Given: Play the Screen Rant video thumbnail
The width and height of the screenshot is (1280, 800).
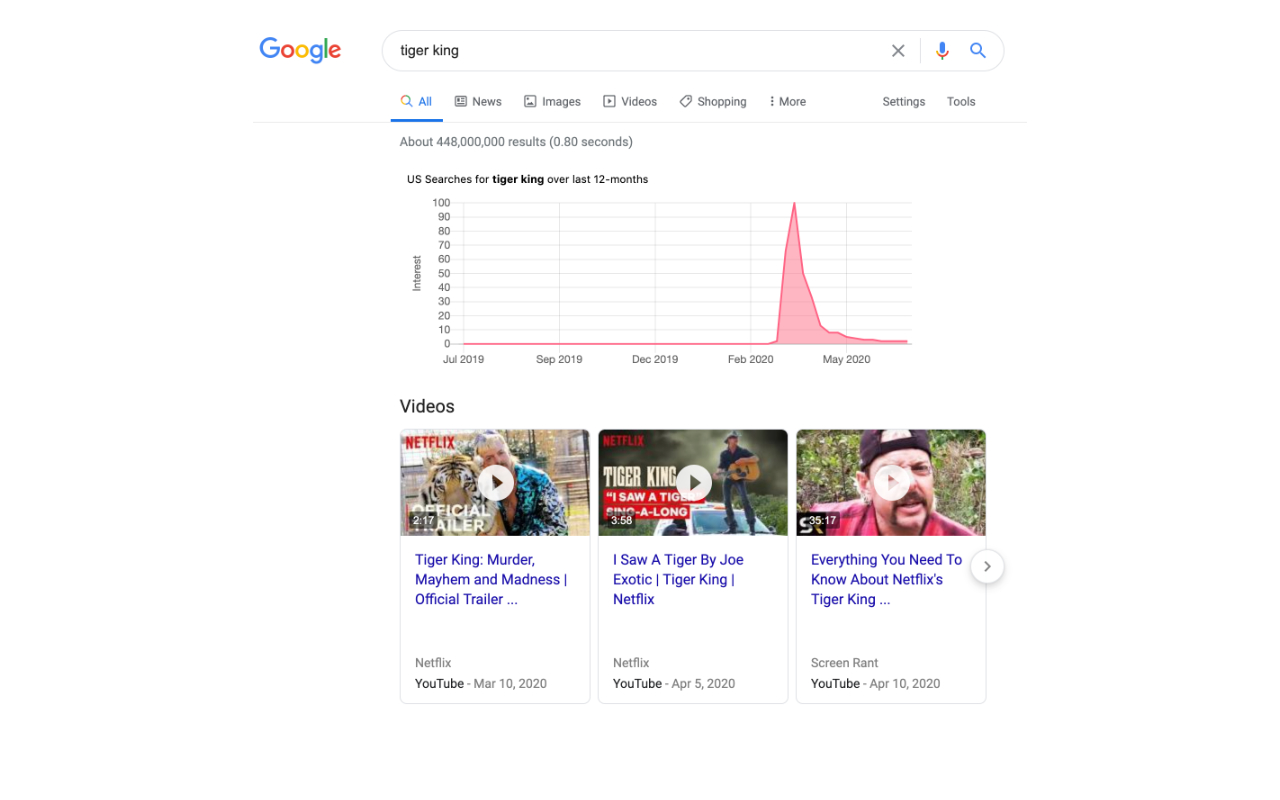Looking at the screenshot, I should coord(891,483).
